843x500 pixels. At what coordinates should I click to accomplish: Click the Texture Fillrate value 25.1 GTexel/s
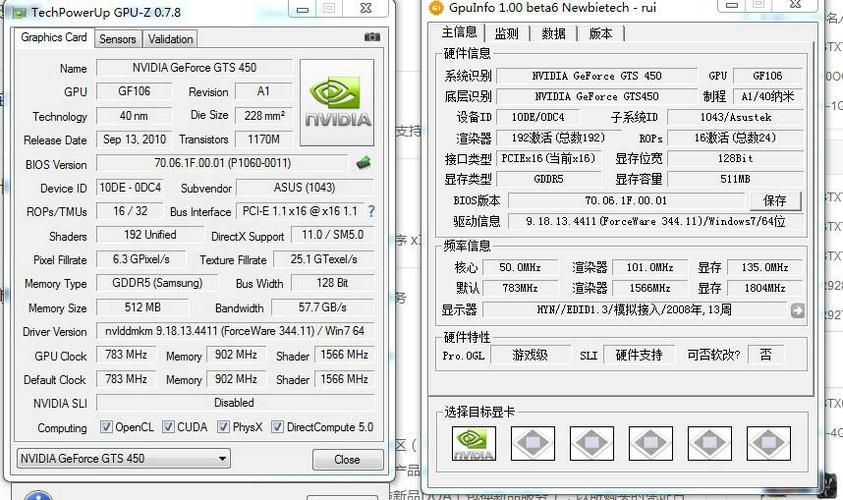pyautogui.click(x=324, y=259)
